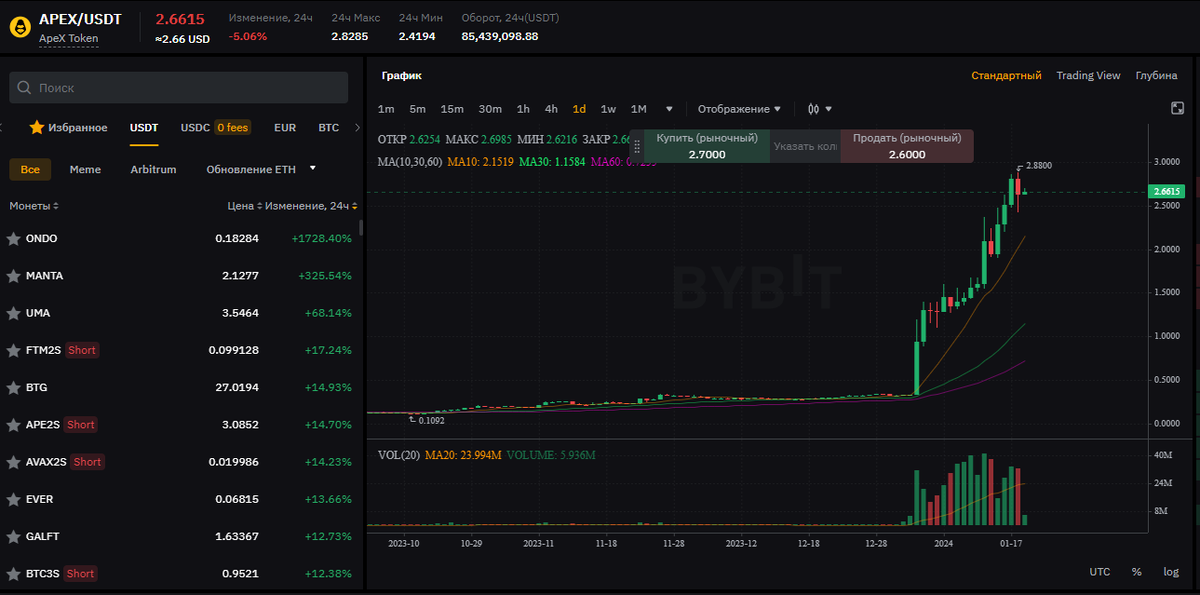The width and height of the screenshot is (1200, 595).
Task: Click the order quantity input field
Action: pyautogui.click(x=806, y=146)
